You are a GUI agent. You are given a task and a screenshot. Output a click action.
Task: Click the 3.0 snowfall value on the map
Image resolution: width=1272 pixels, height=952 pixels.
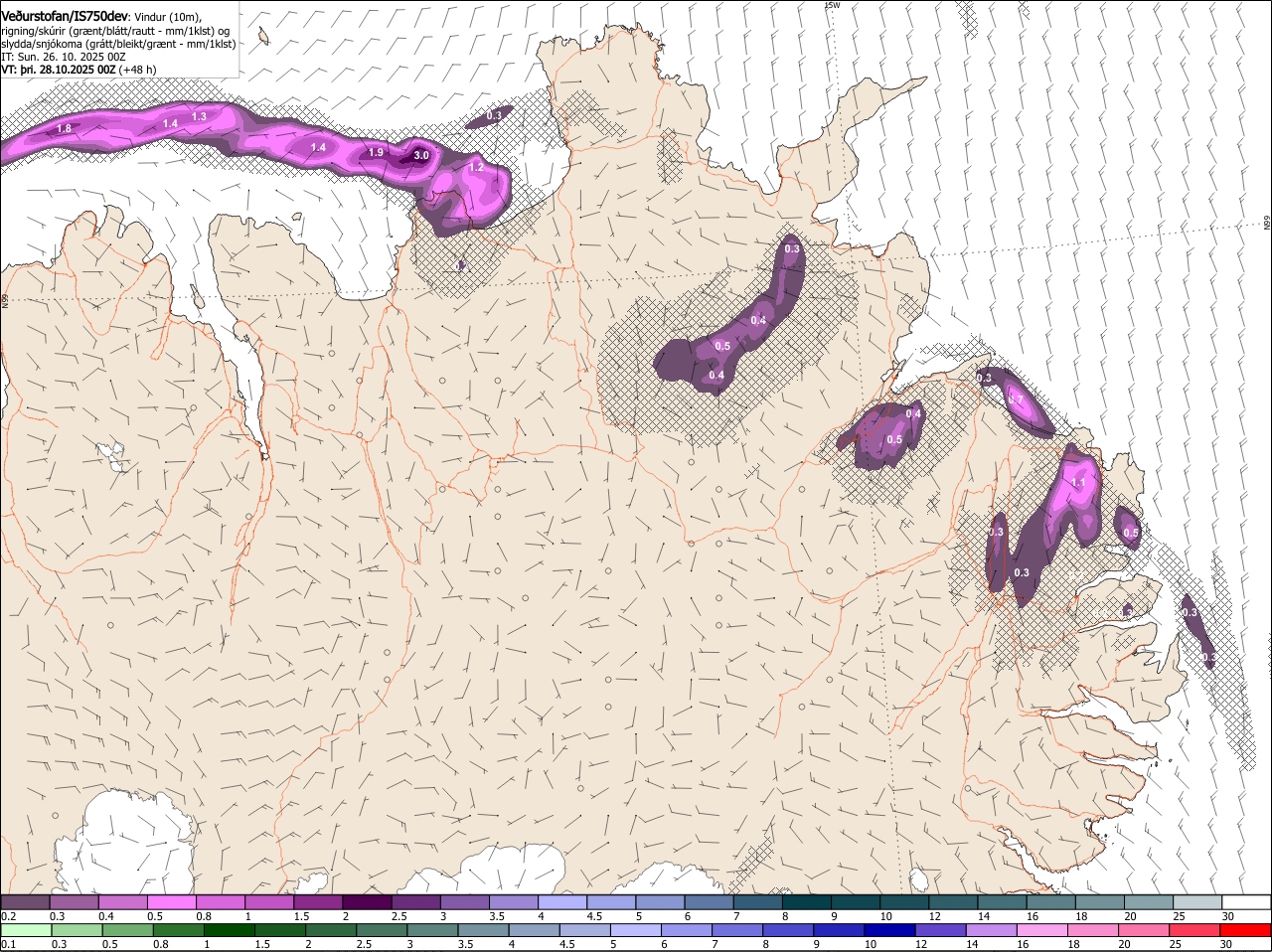pos(421,155)
